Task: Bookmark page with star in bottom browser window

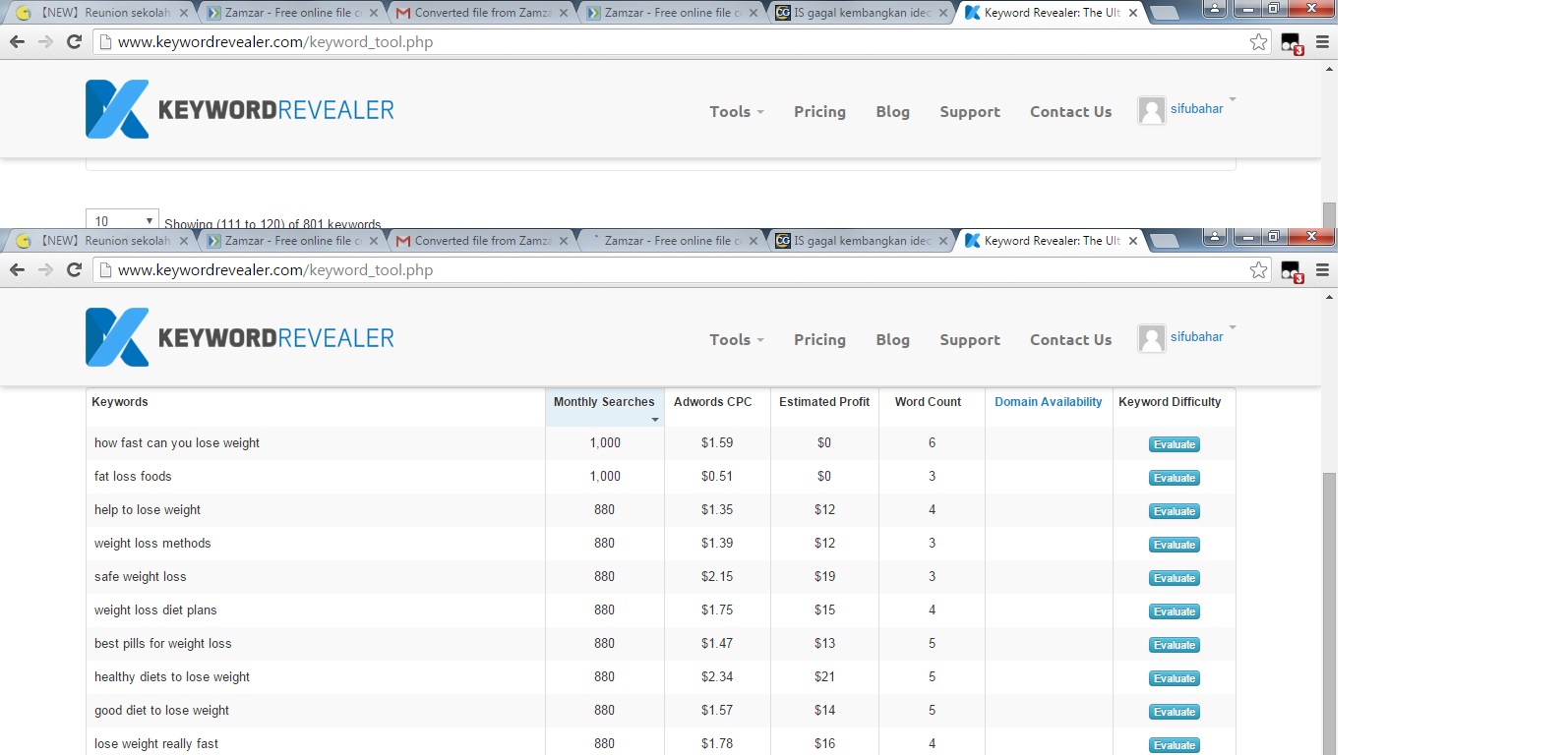Action: [x=1258, y=269]
